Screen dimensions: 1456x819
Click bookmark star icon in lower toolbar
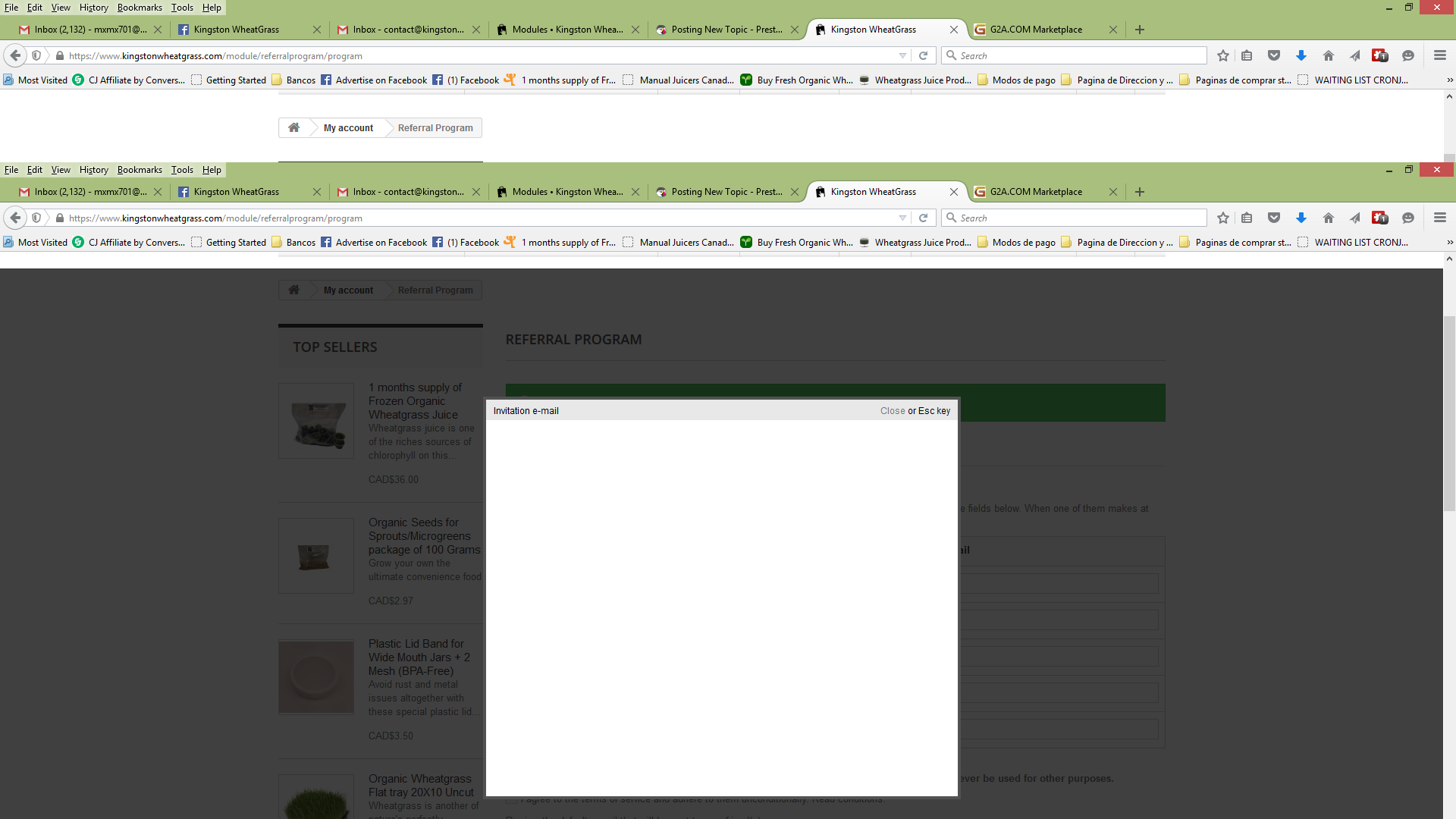click(1223, 218)
